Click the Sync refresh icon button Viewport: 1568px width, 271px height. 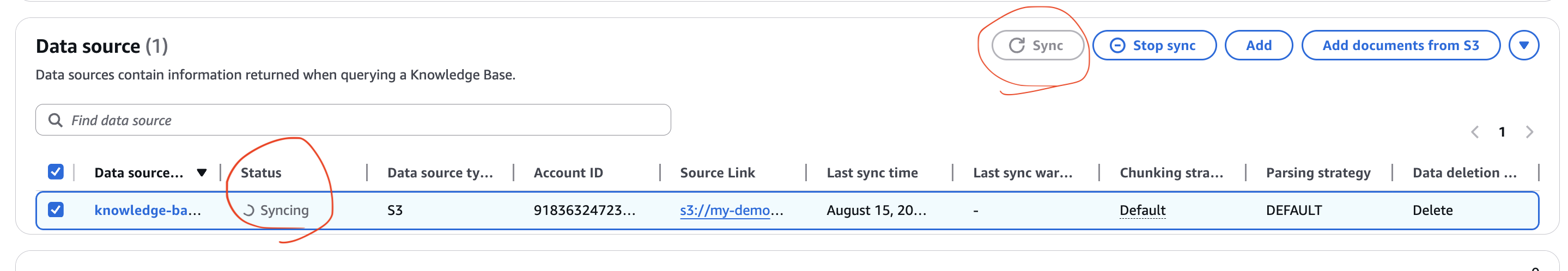tap(1037, 46)
